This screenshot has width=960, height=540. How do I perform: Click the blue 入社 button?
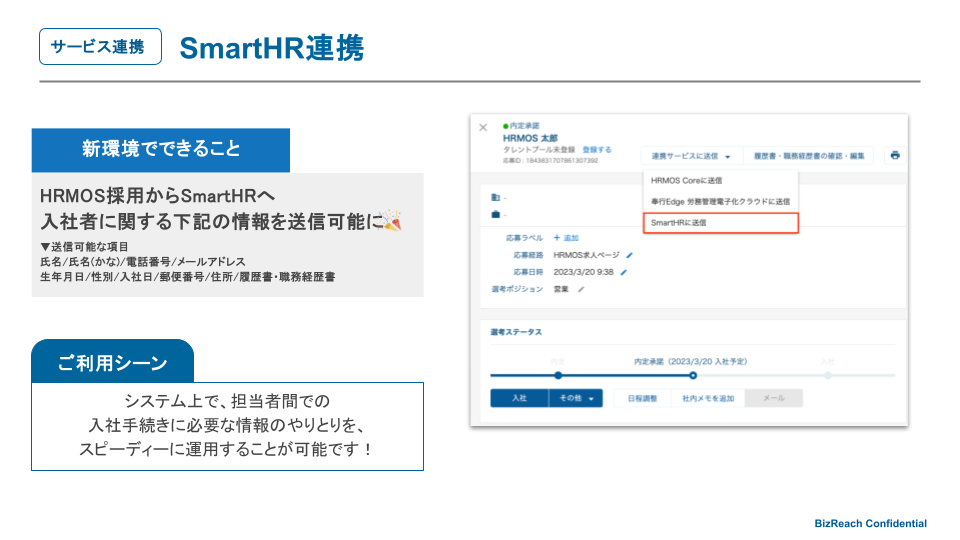coord(519,398)
